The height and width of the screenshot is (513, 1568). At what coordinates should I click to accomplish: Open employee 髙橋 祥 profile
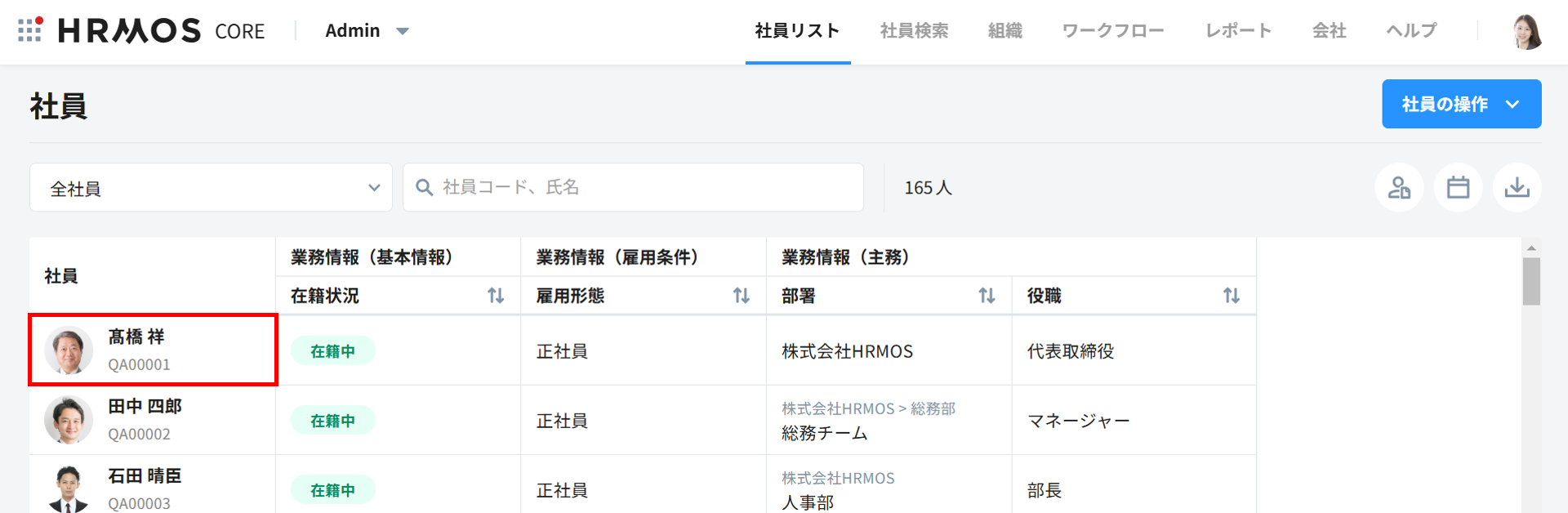point(136,337)
